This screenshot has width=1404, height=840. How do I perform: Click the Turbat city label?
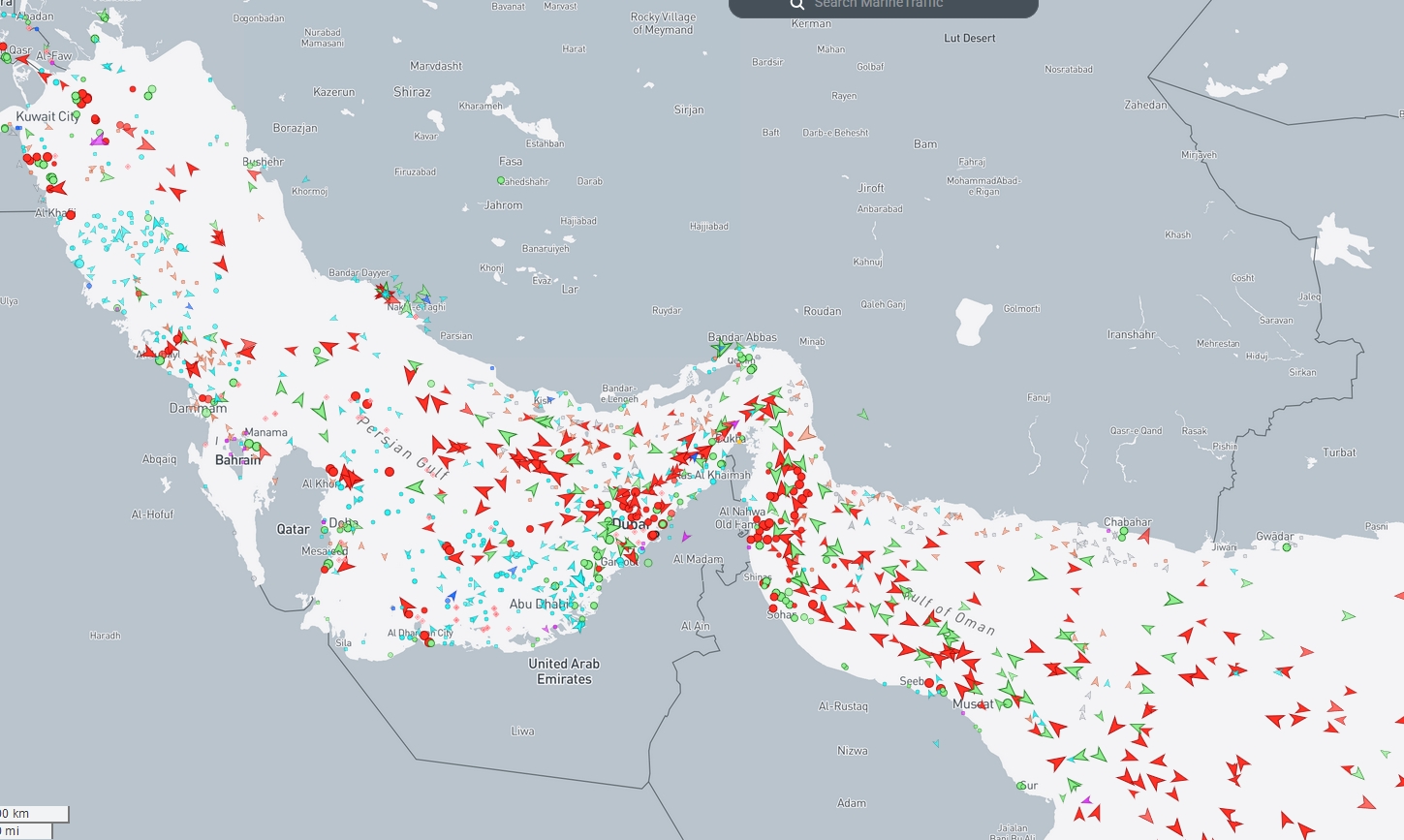pos(1339,452)
